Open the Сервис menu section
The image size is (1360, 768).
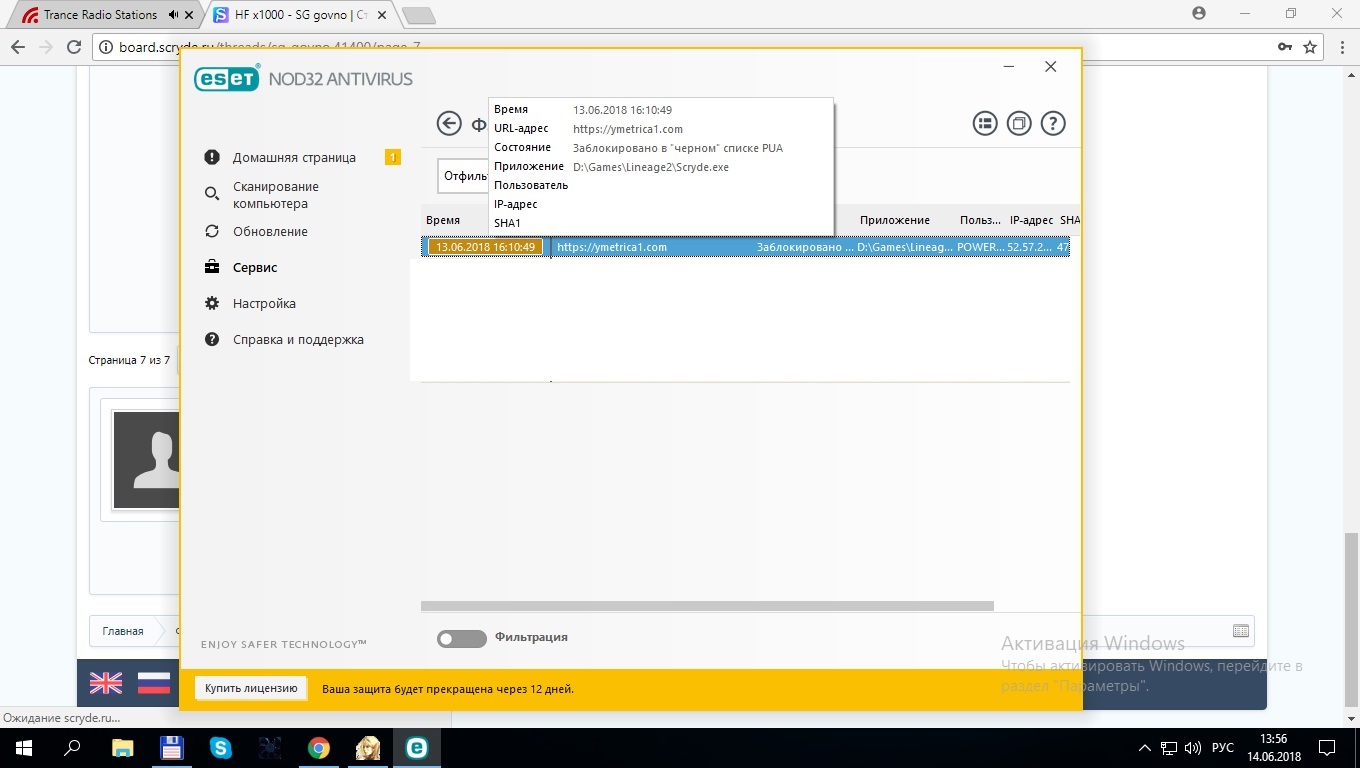pyautogui.click(x=255, y=267)
